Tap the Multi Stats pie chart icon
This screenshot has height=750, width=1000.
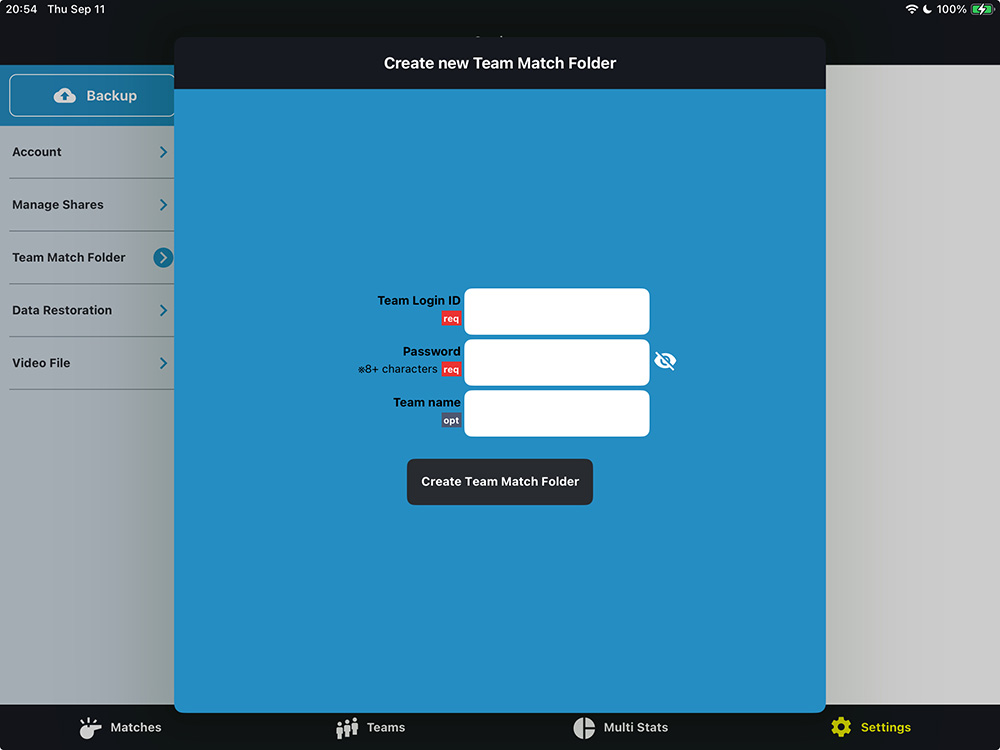(x=584, y=728)
